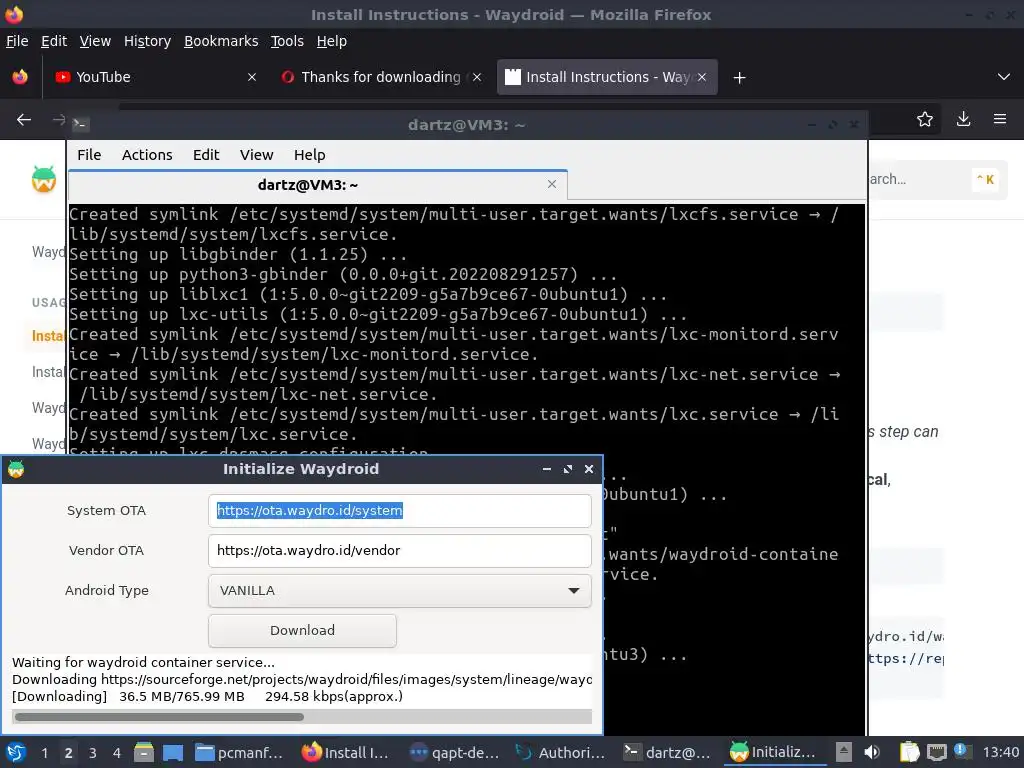Click the 'Waiting for waydroid container service...' log line

(x=143, y=662)
